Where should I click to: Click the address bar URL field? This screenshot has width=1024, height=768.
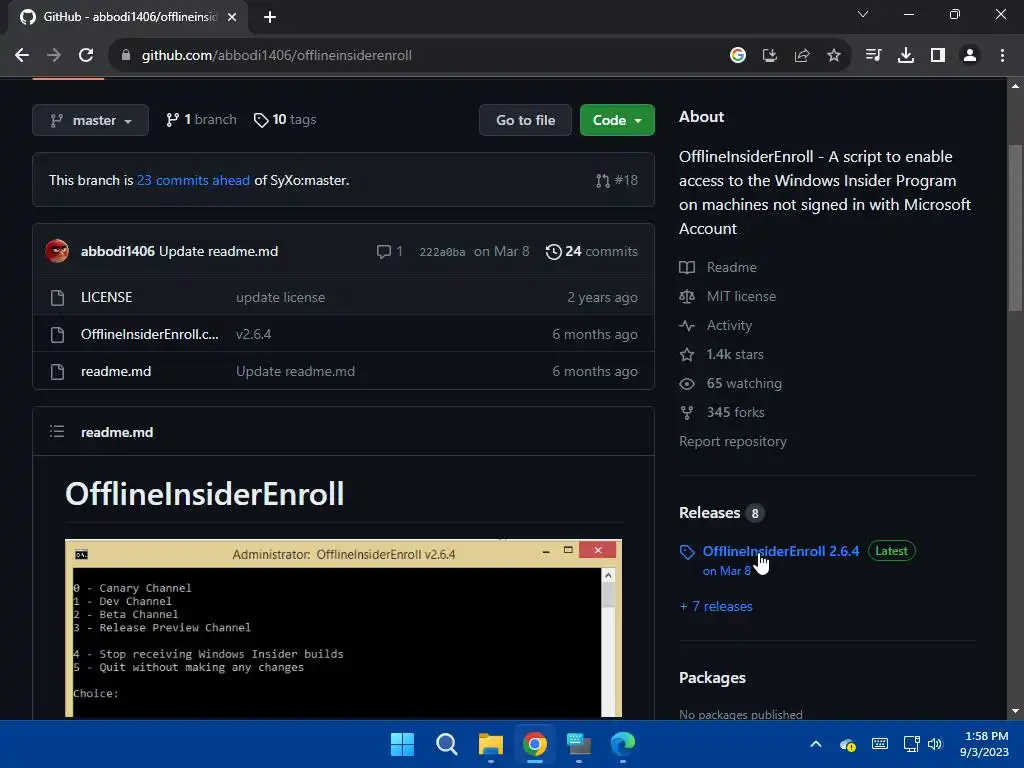[418, 56]
